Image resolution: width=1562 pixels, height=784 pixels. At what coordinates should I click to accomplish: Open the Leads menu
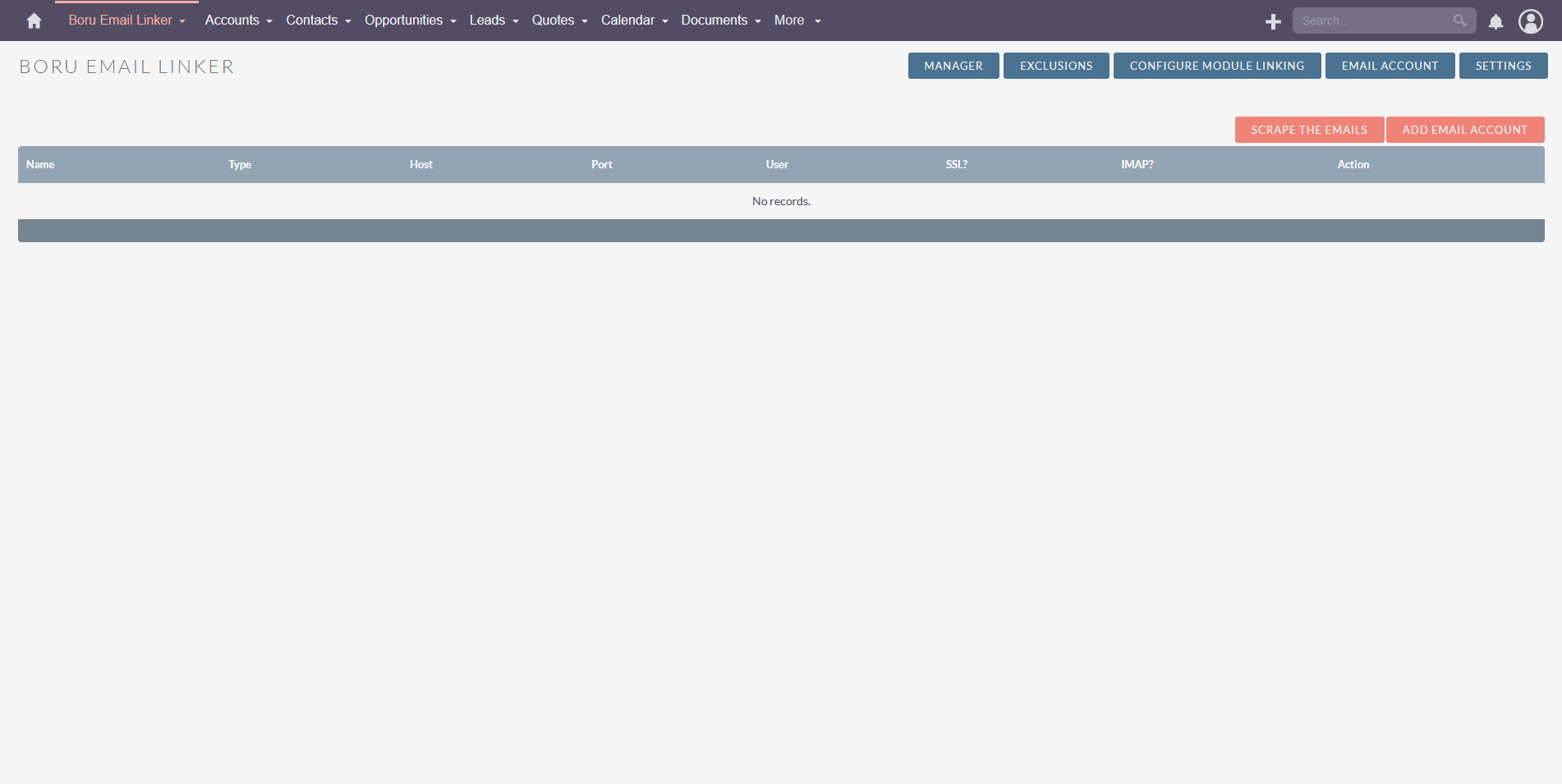[x=494, y=21]
